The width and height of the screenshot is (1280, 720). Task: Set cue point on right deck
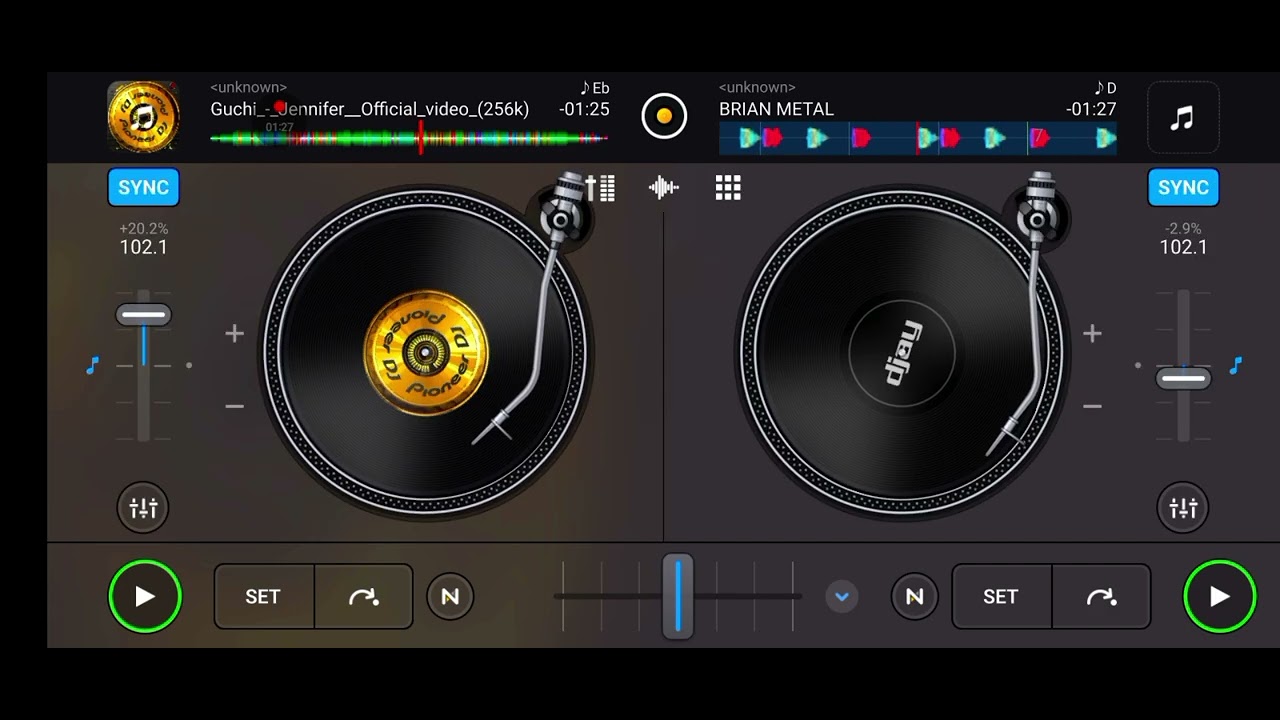(x=1001, y=597)
